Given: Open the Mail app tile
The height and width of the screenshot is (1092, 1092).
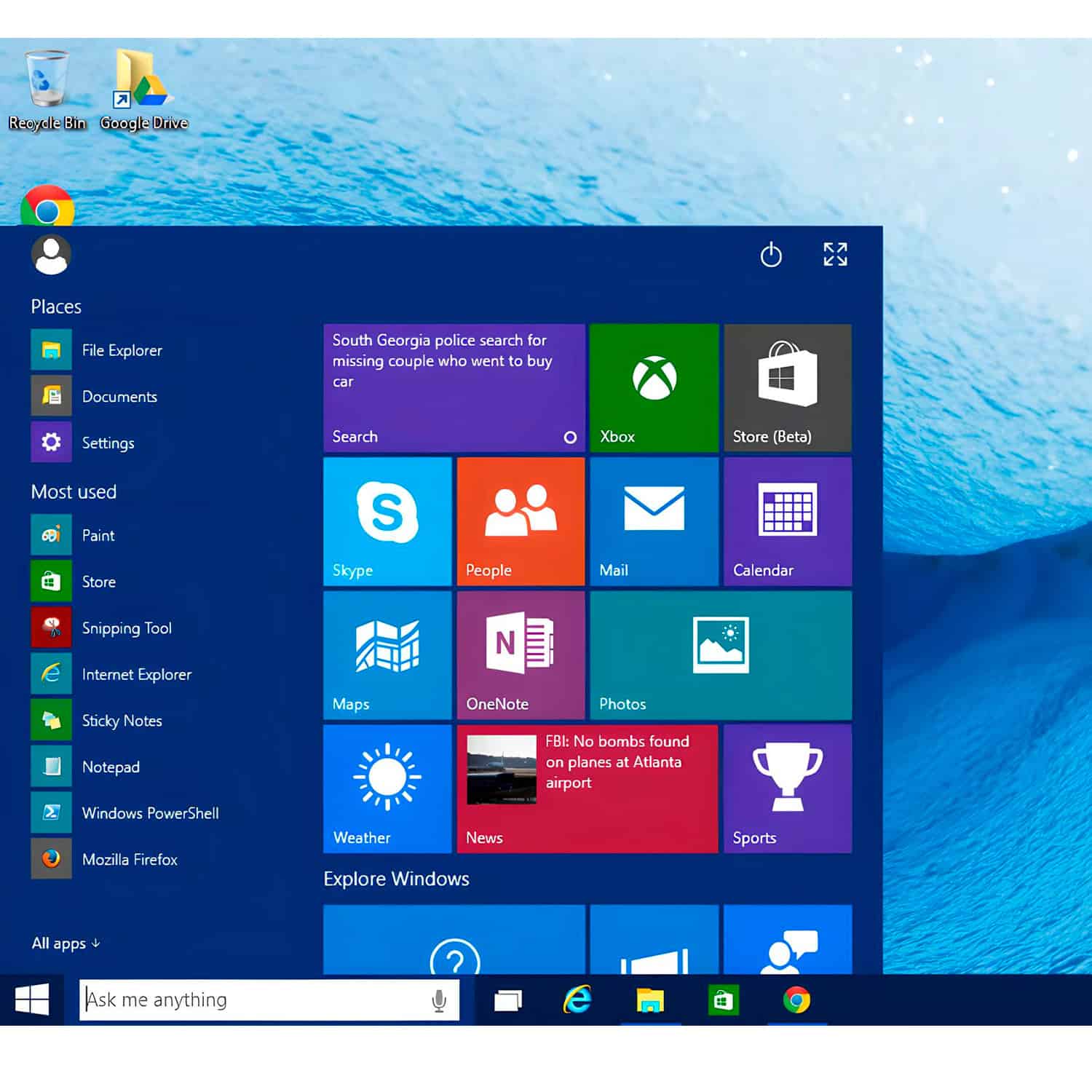Looking at the screenshot, I should [653, 521].
